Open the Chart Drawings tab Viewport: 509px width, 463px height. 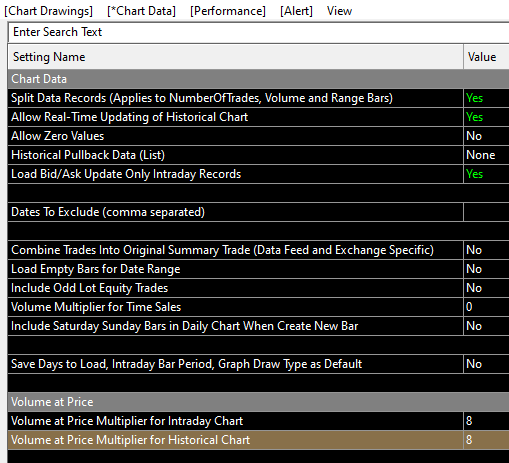click(x=48, y=11)
